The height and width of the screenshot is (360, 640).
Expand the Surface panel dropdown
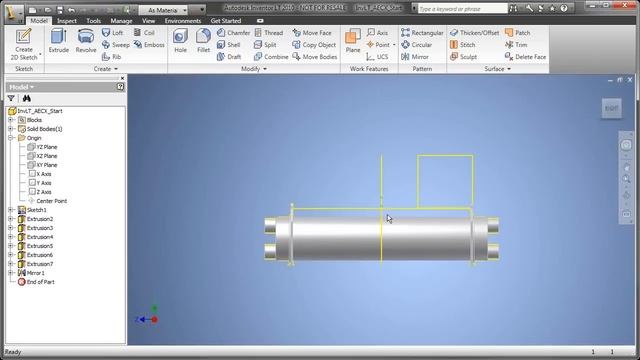[509, 69]
